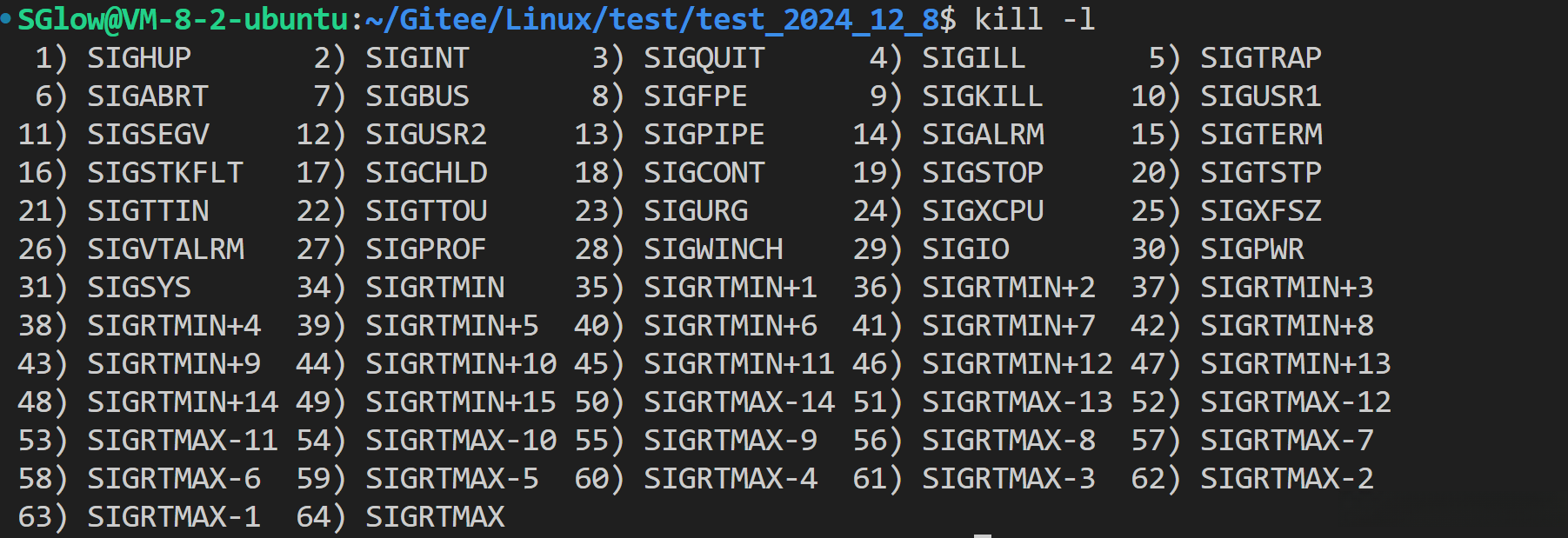
Task: Click the SIGSEGV signal name
Action: [148, 135]
